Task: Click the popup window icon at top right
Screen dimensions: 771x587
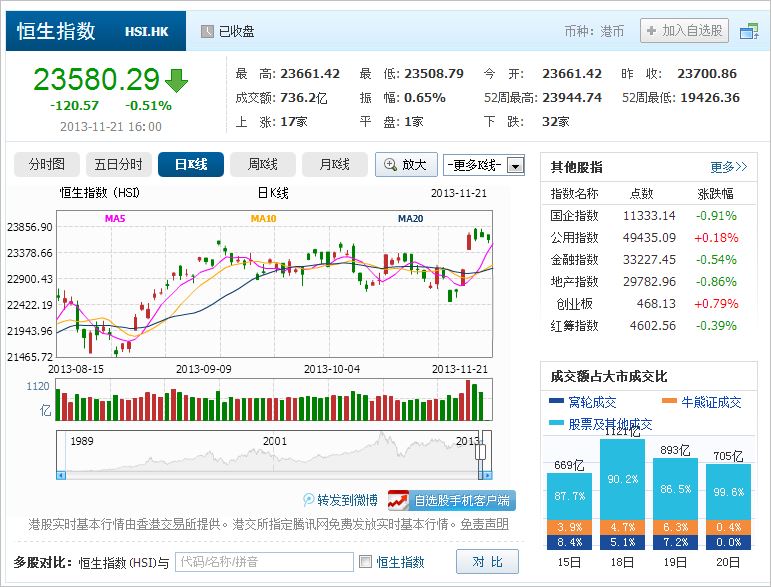Action: coord(749,31)
